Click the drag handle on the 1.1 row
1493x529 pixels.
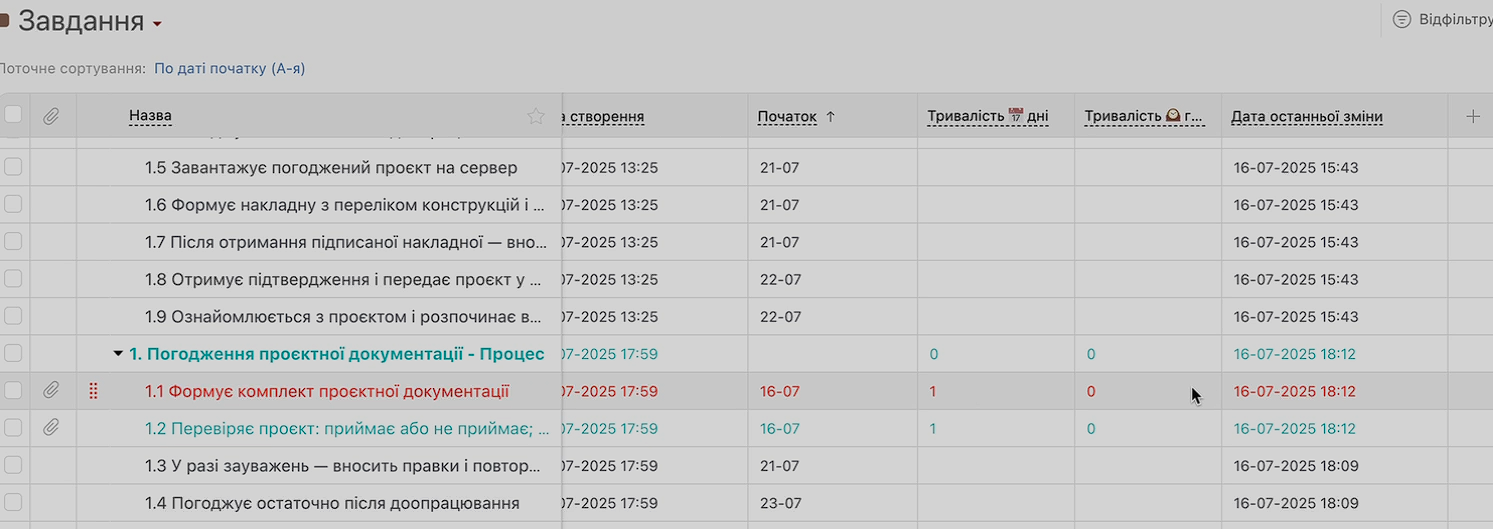94,391
